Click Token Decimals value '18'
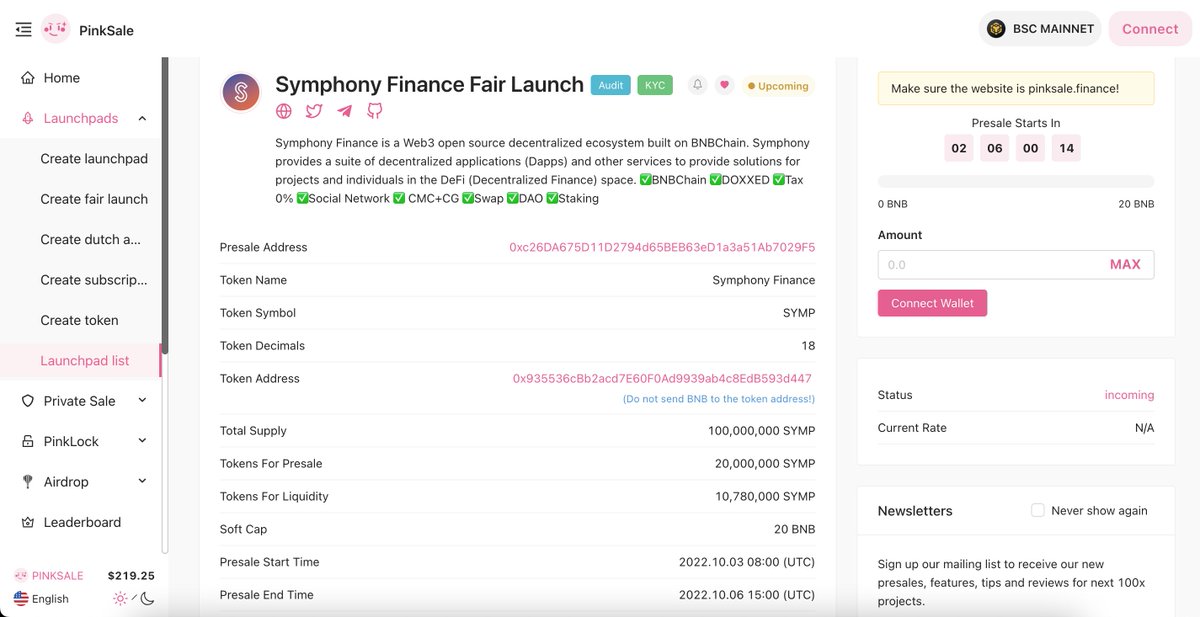 pos(808,346)
